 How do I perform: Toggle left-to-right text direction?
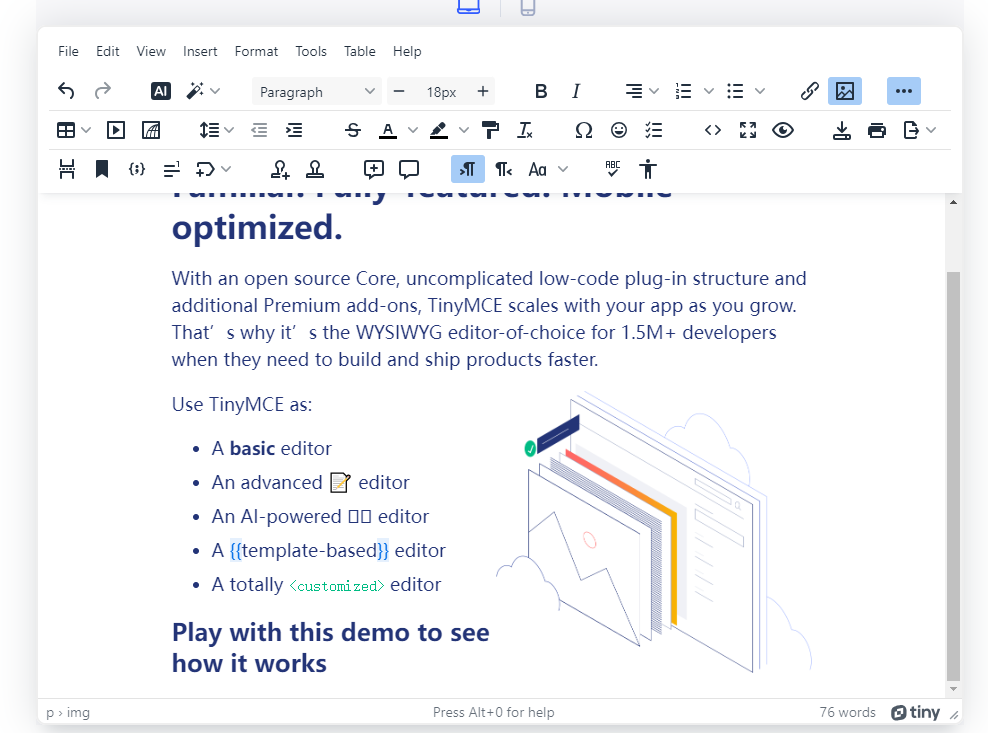(467, 169)
